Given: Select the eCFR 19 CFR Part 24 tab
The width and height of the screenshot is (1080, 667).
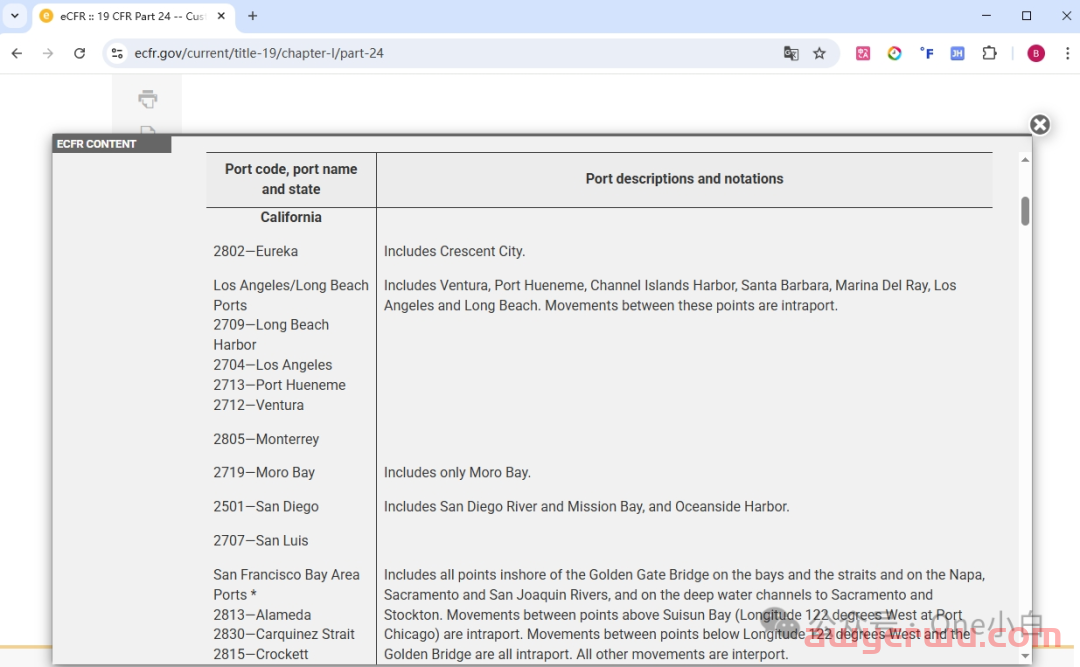Looking at the screenshot, I should tap(131, 16).
